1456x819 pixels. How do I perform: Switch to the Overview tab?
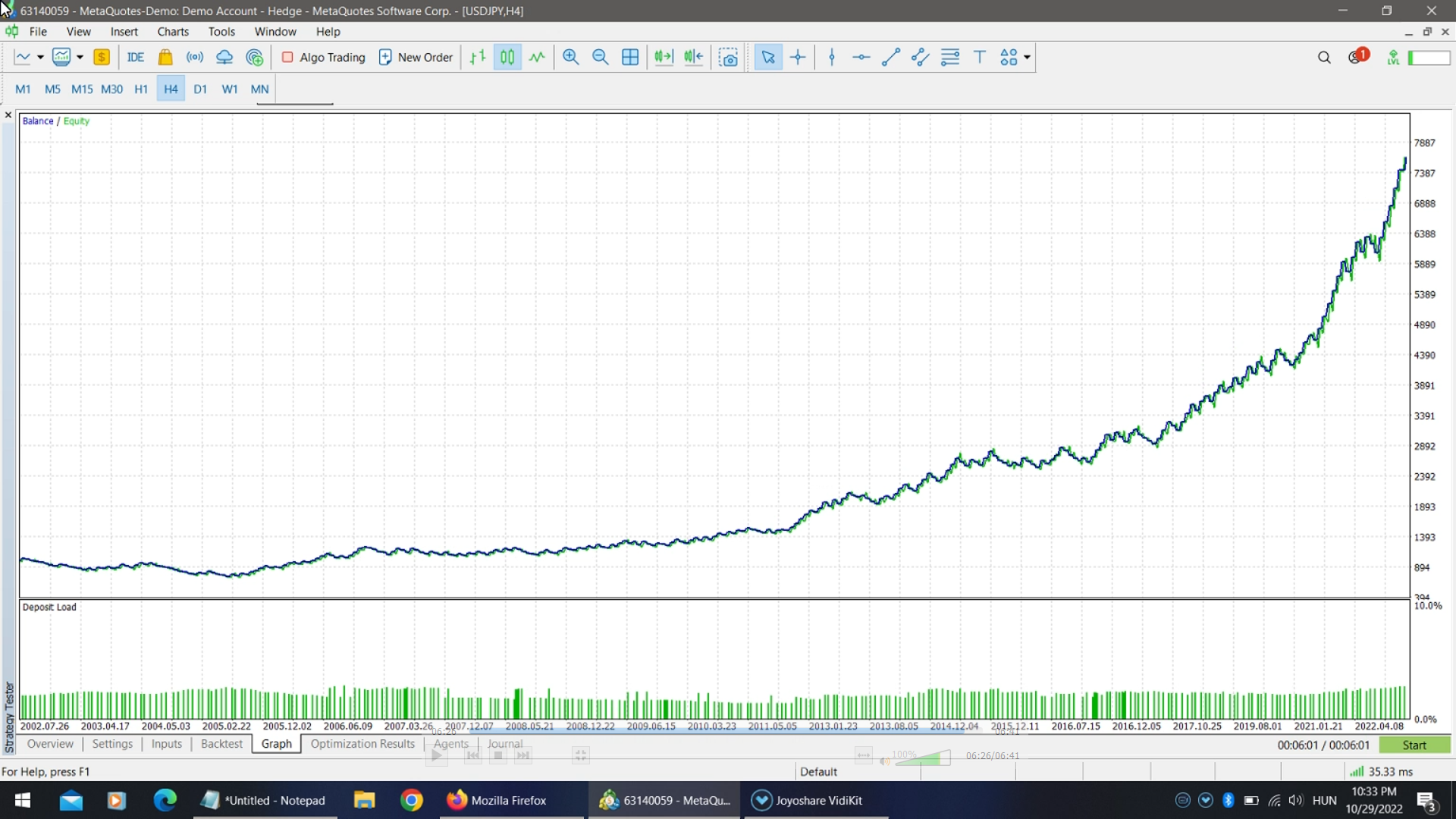point(50,744)
